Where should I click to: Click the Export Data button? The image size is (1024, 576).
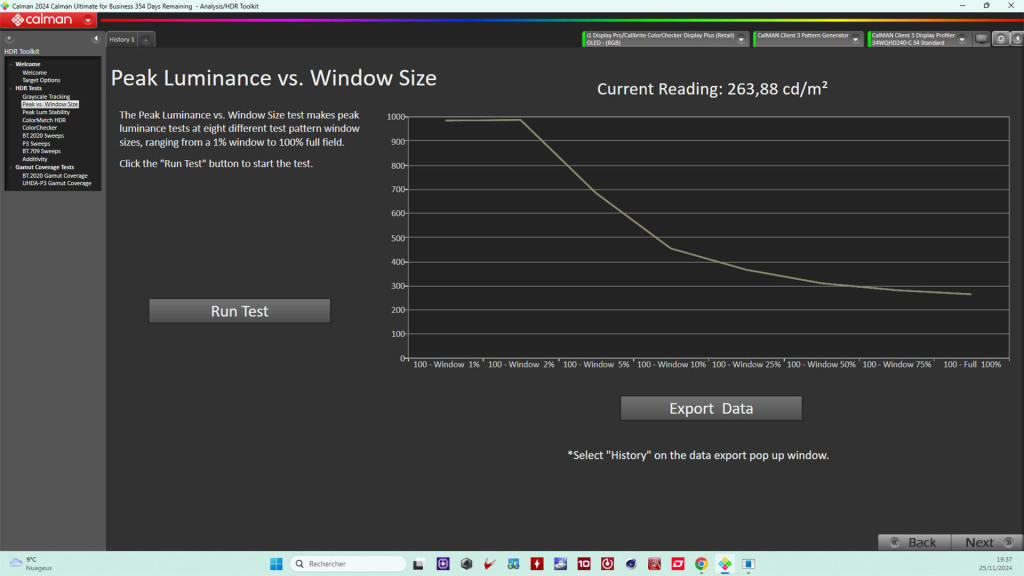click(711, 408)
